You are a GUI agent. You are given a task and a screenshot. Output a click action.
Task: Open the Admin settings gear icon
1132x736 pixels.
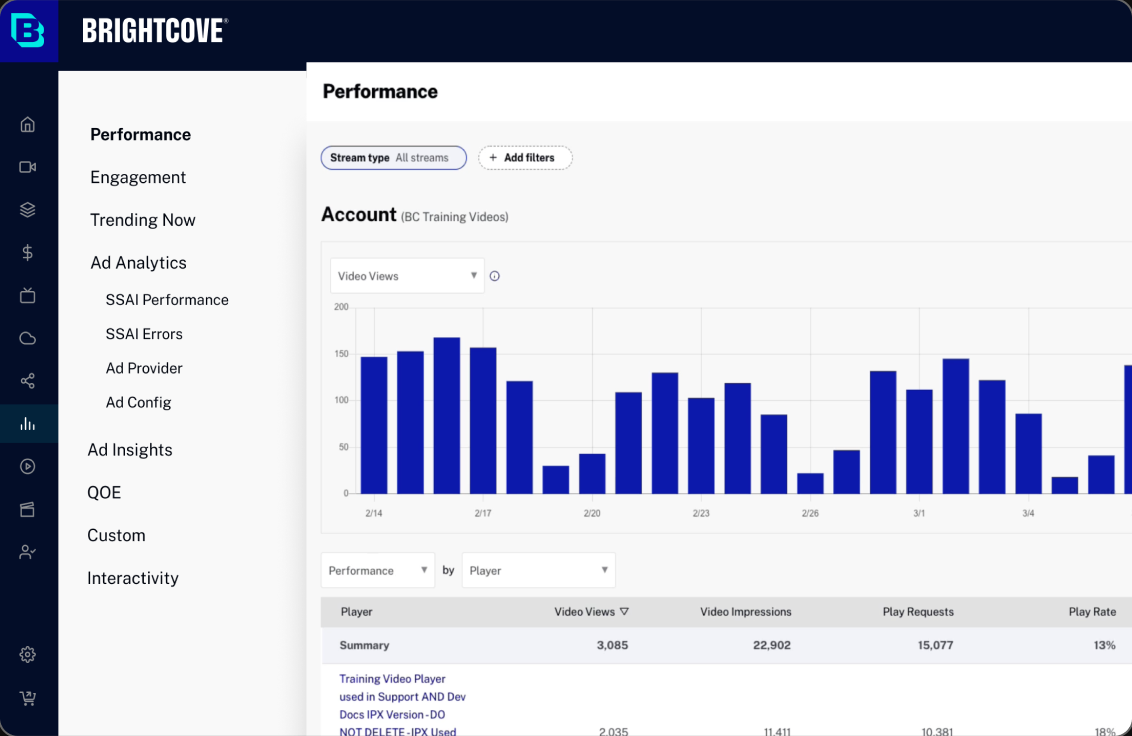[x=27, y=654]
